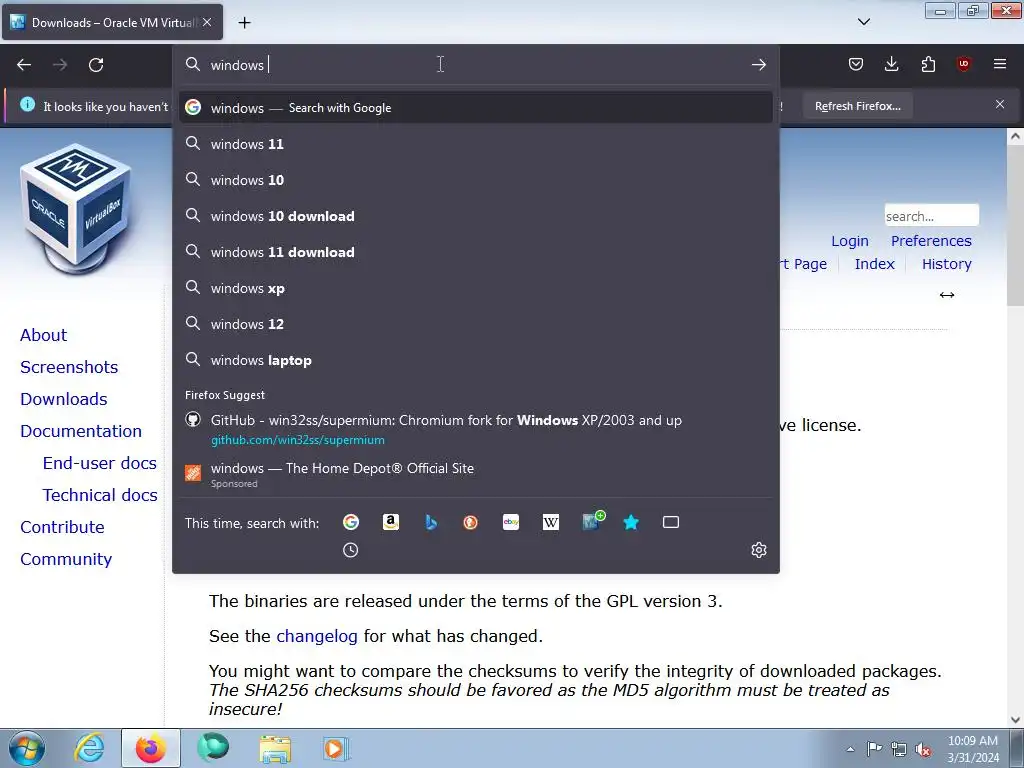Click the Preferences link
The height and width of the screenshot is (768, 1024).
click(931, 241)
